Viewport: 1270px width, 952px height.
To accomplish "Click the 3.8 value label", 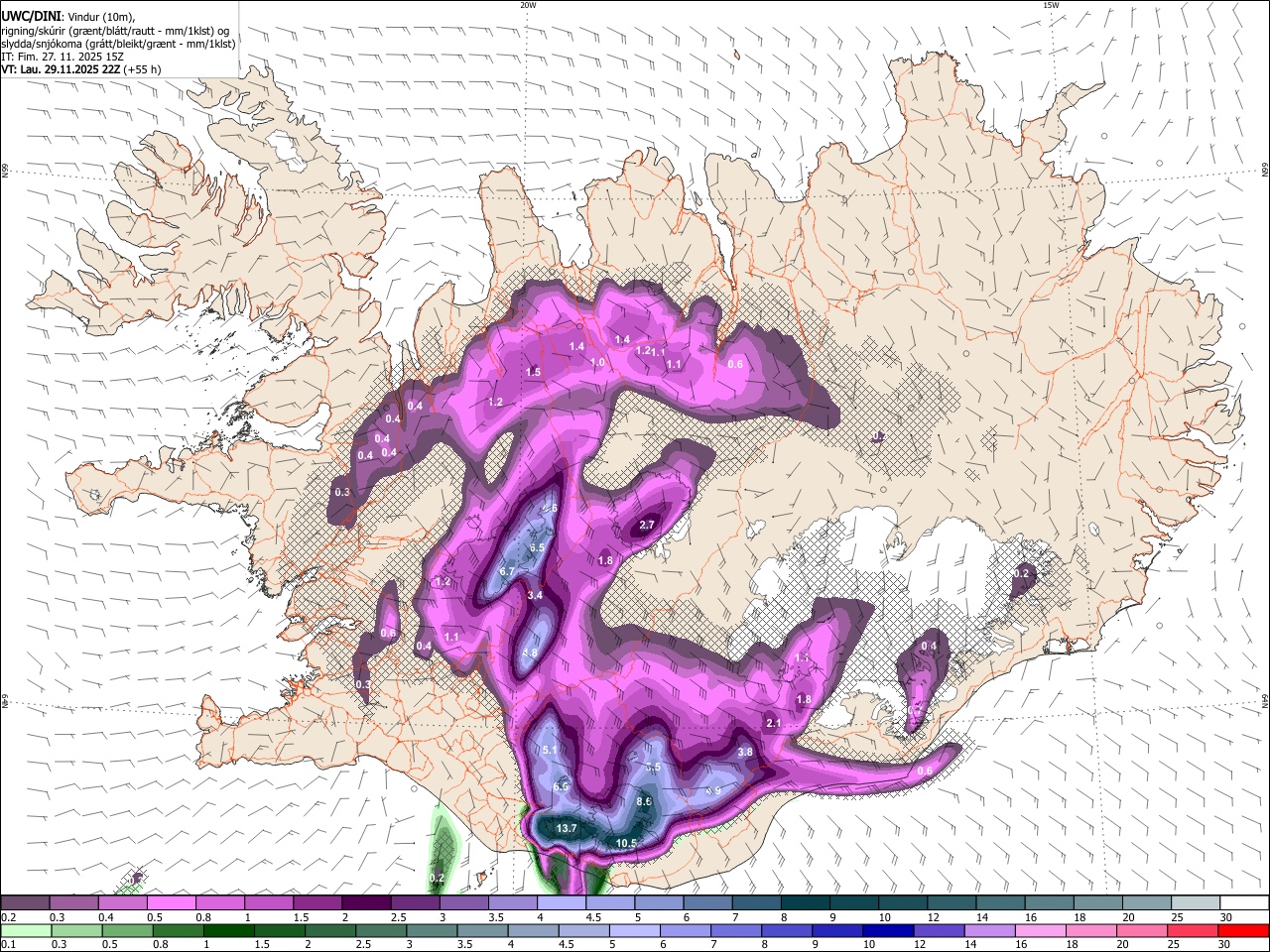I will [x=745, y=753].
